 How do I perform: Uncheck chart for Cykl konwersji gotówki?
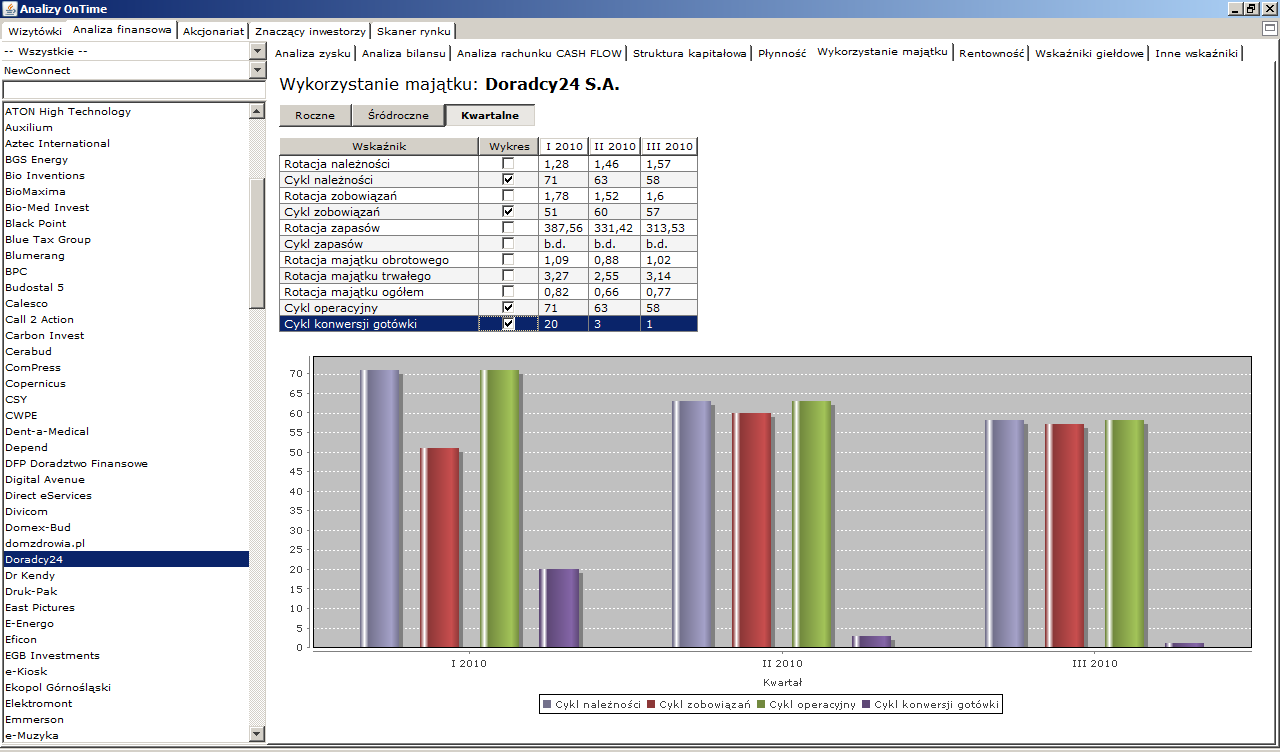pyautogui.click(x=508, y=324)
